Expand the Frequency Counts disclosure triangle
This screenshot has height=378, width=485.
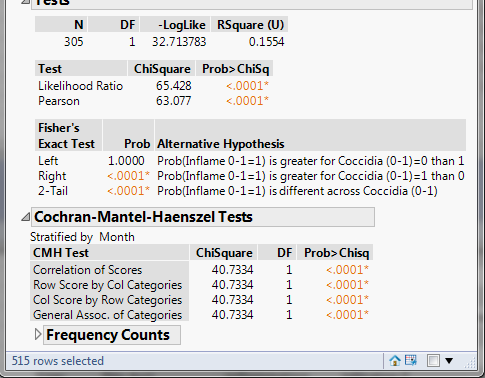click(38, 334)
